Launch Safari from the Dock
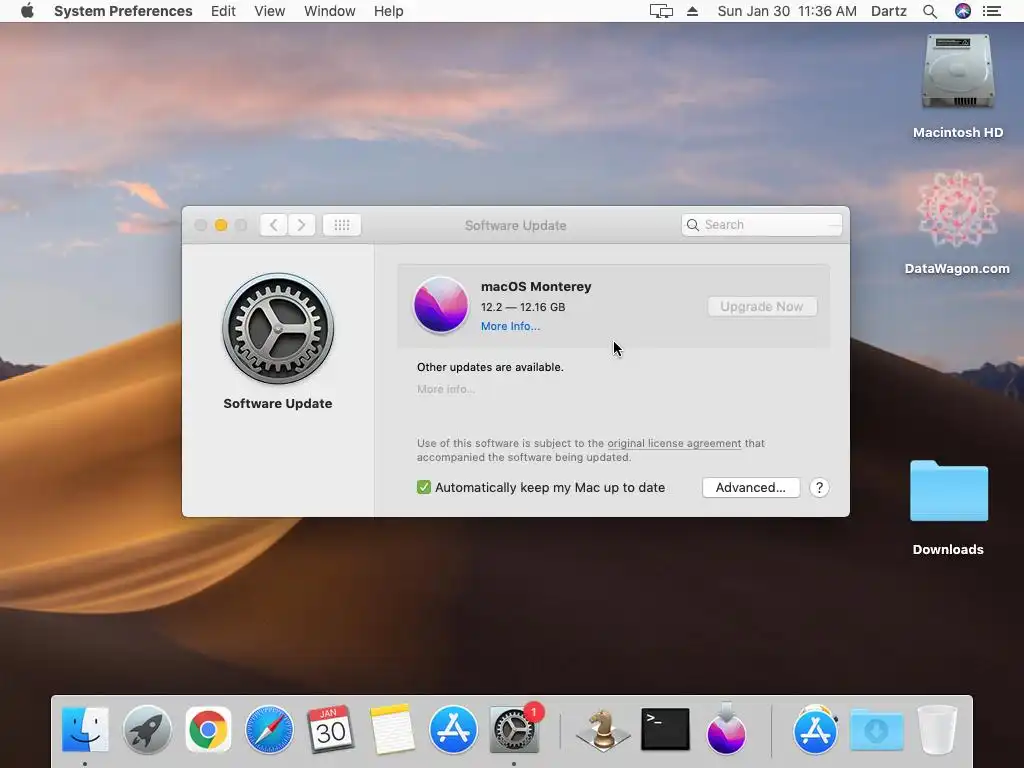The height and width of the screenshot is (768, 1024). [269, 729]
